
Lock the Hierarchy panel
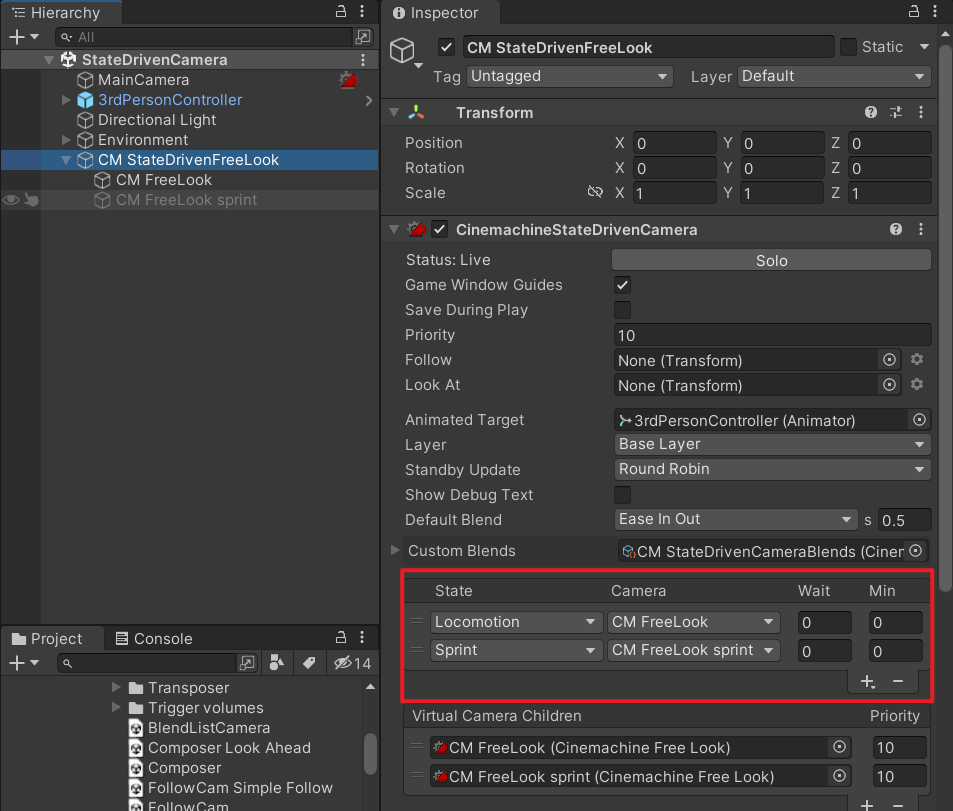[341, 12]
